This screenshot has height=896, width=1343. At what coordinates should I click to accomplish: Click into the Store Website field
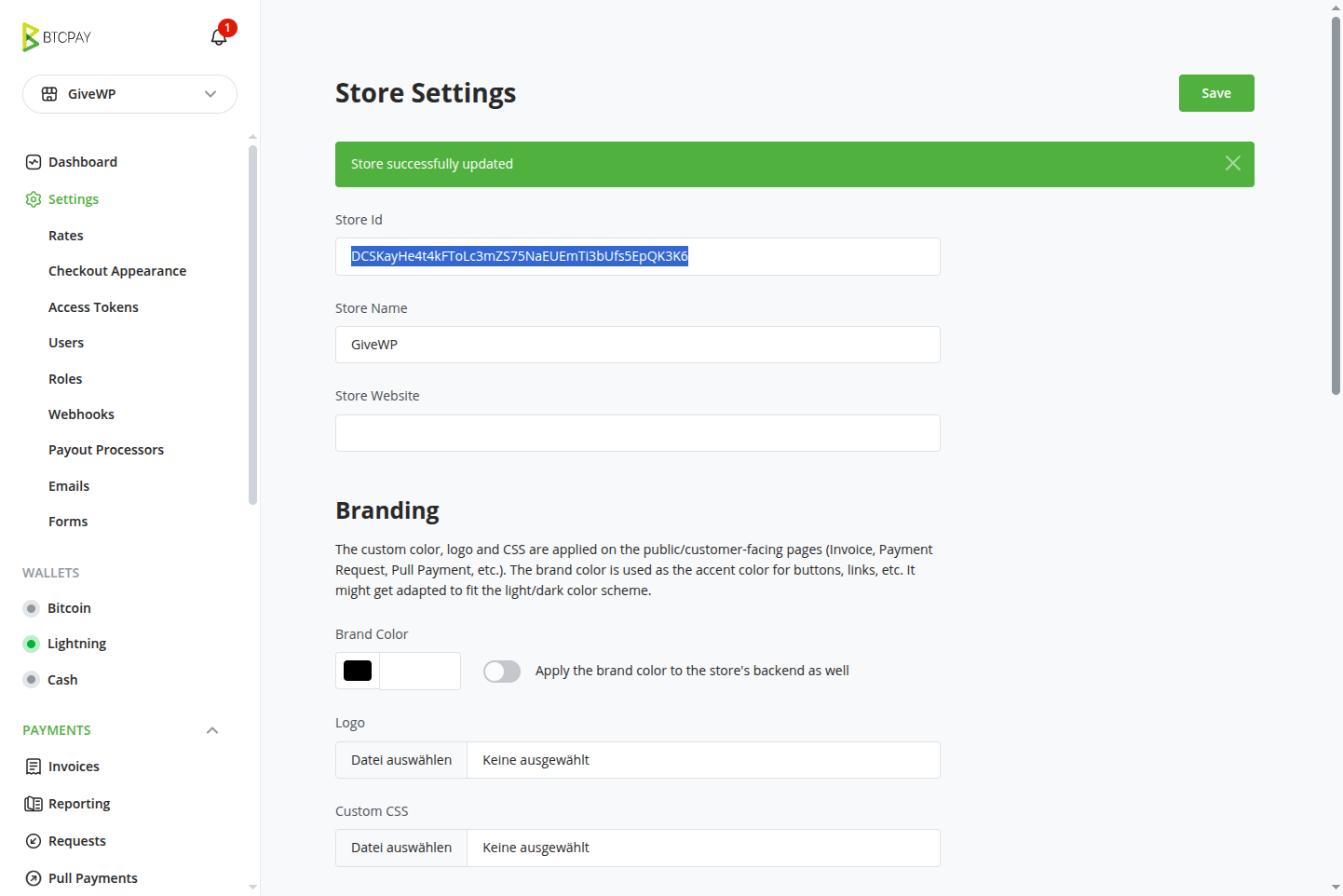637,433
